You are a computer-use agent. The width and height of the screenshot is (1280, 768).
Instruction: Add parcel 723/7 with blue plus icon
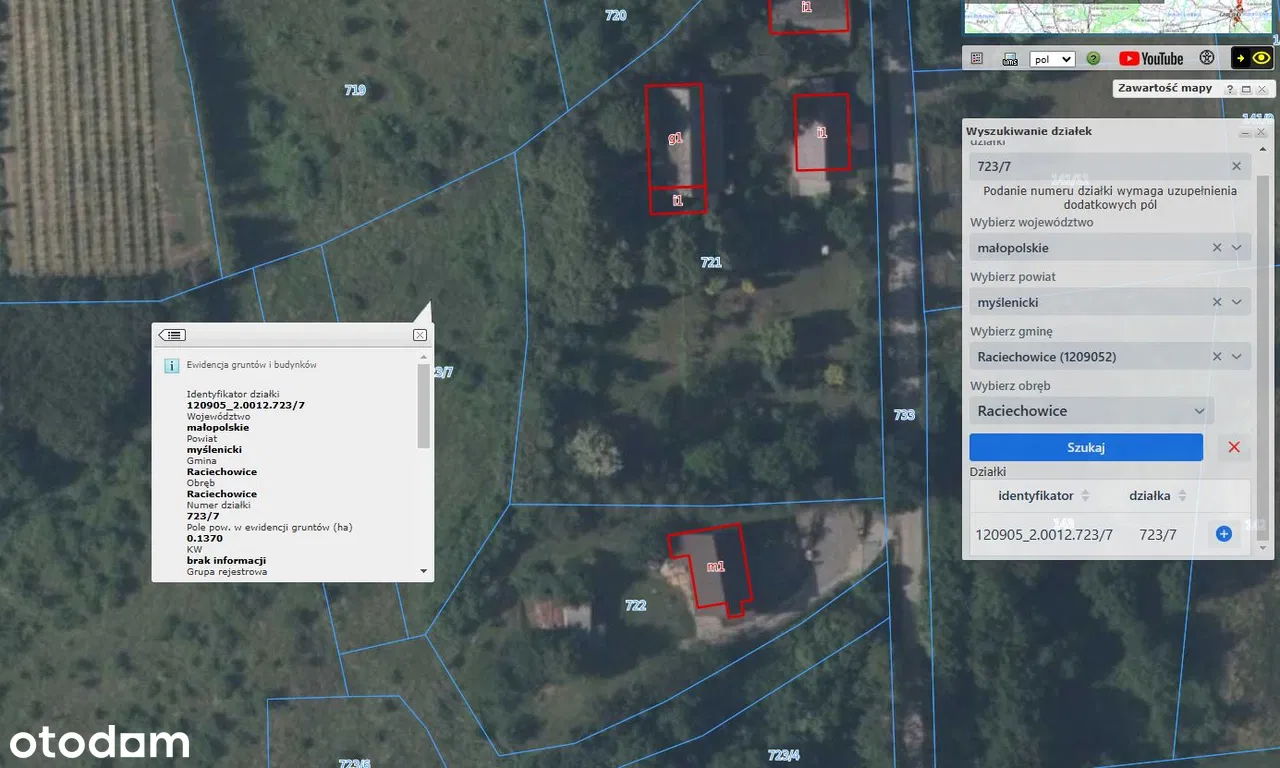pos(1223,534)
